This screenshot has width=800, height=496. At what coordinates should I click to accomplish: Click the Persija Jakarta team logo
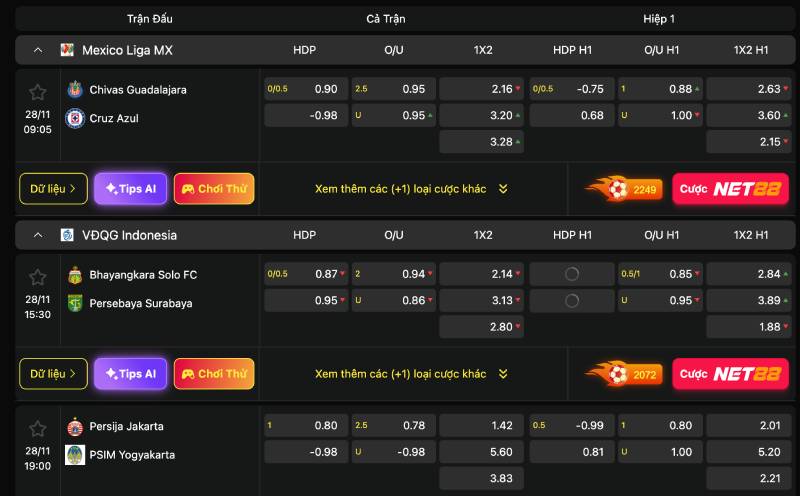pos(74,426)
